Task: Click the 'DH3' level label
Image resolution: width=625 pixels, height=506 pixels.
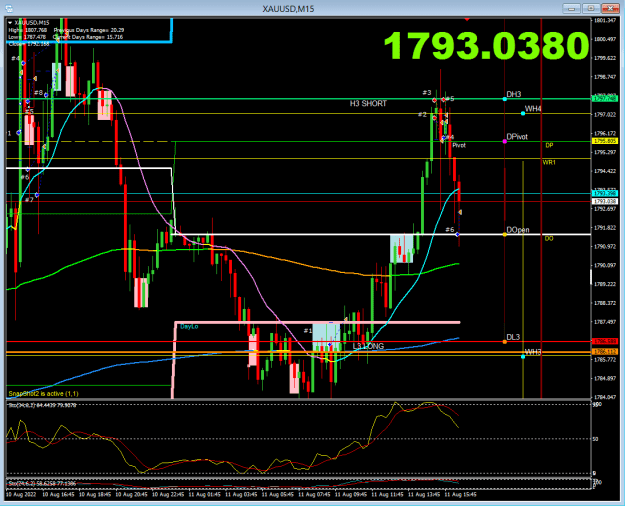Action: point(514,95)
